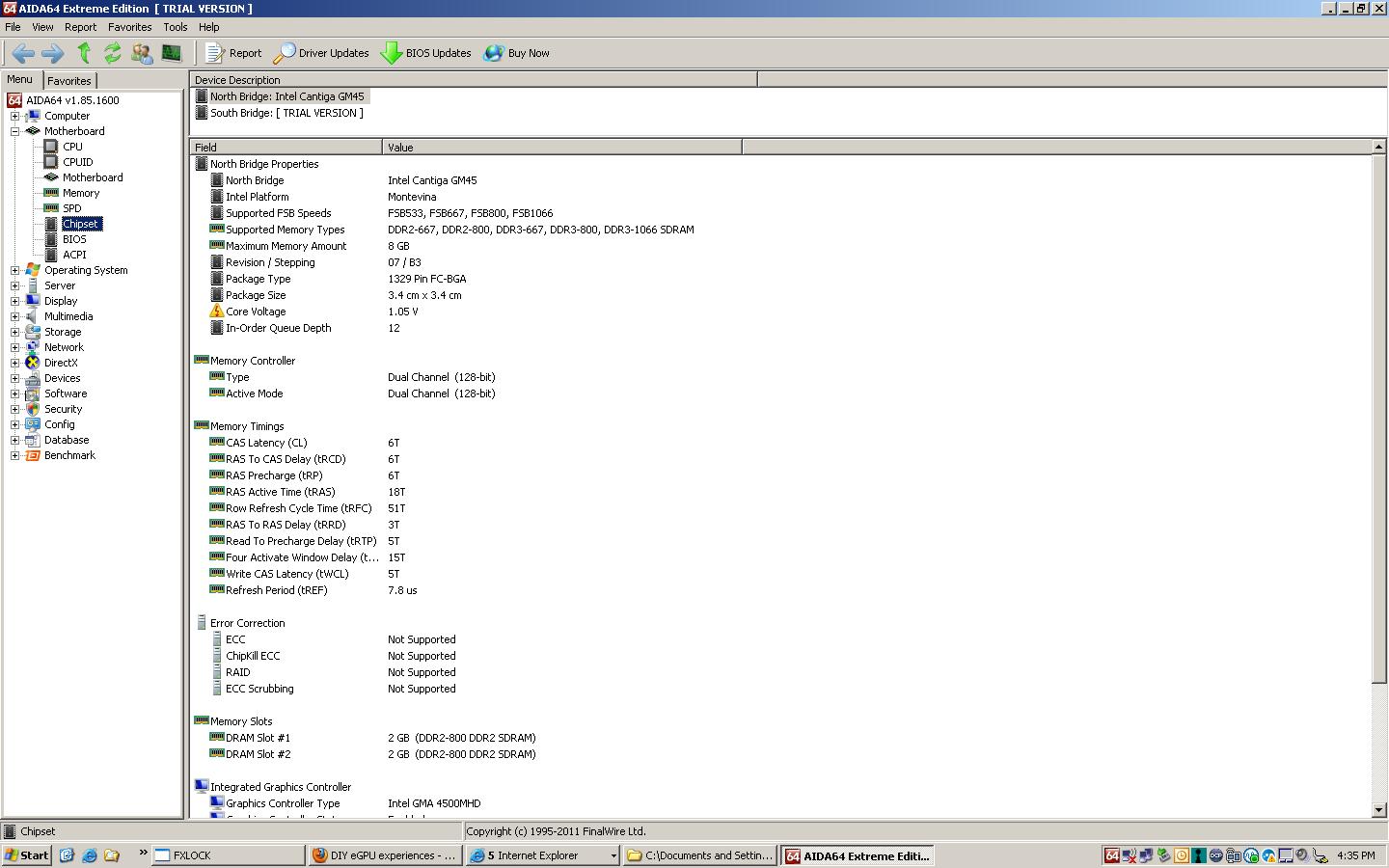Click the scroll up arrow of details list

(x=1378, y=147)
